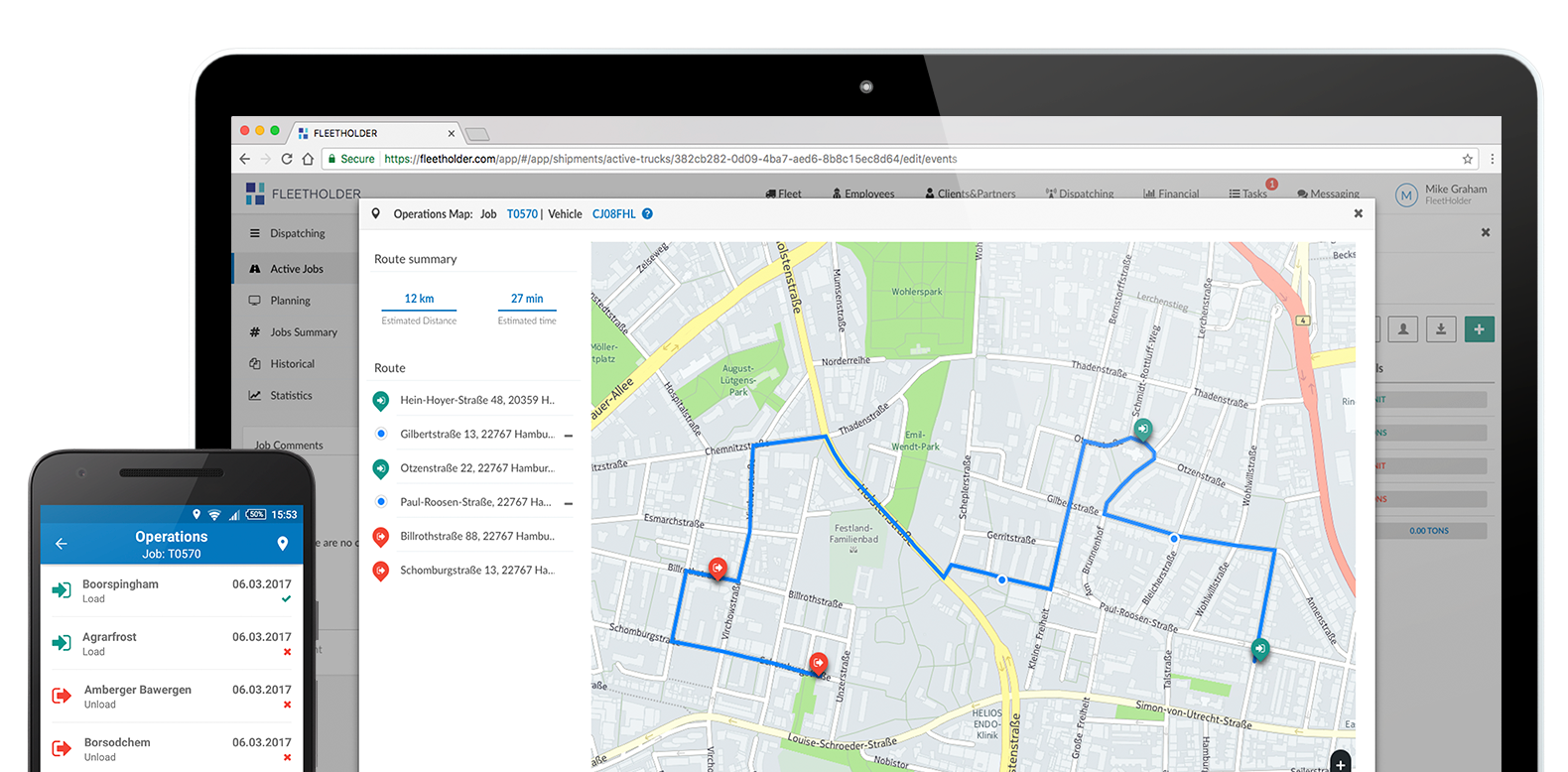Open Planning in the sidebar
Viewport: 1568px width, 772px height.
click(x=290, y=301)
